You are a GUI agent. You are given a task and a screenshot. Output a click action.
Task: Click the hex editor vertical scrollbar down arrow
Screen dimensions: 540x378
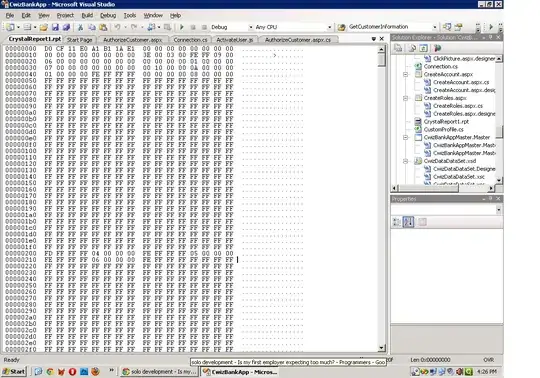(381, 348)
